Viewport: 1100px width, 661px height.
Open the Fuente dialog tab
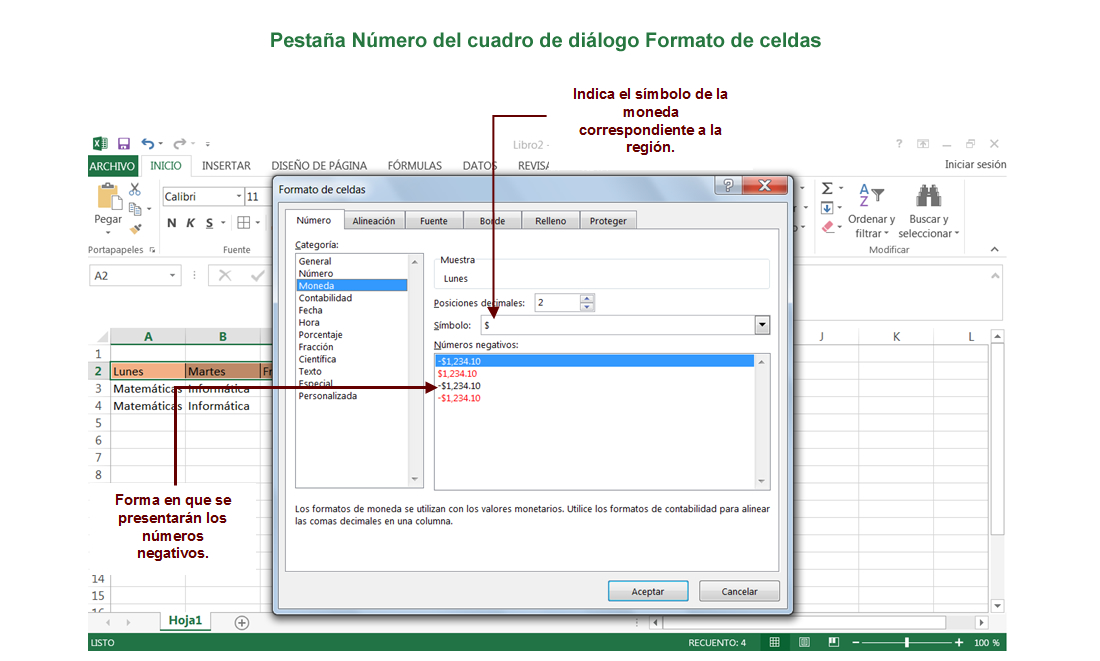coord(434,220)
